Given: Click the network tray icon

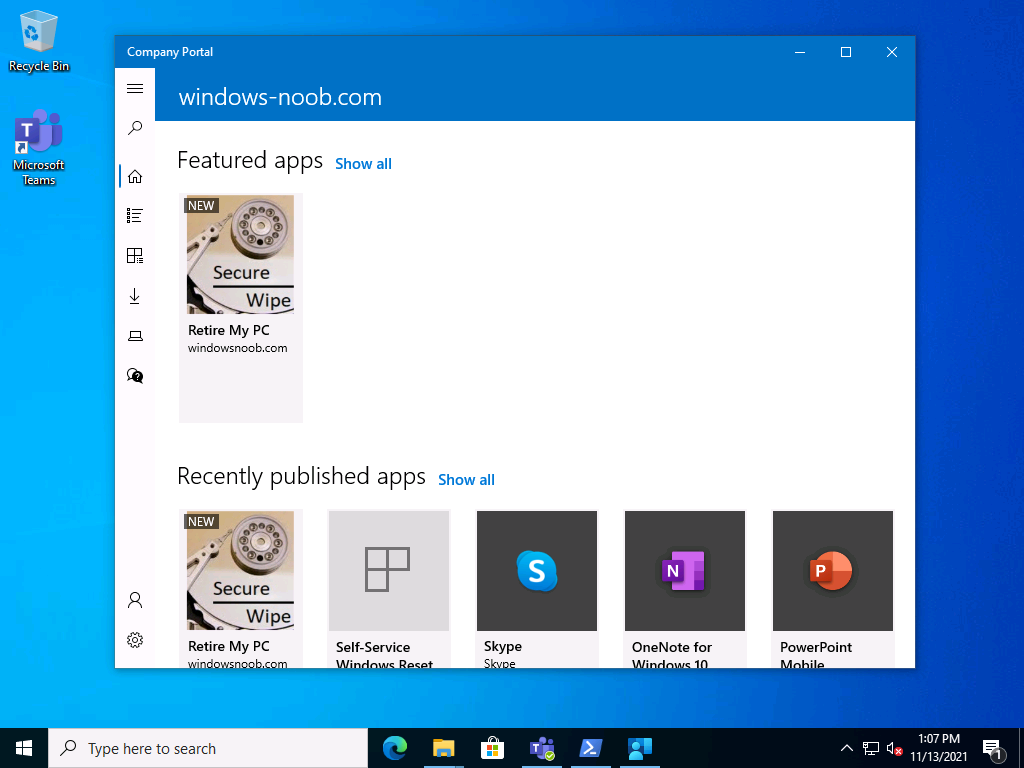Looking at the screenshot, I should (871, 748).
